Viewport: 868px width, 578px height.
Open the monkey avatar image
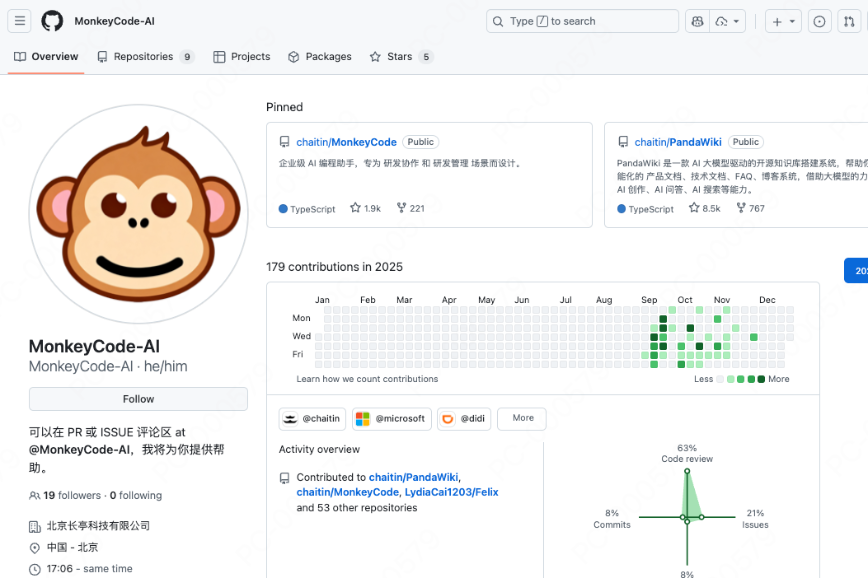pyautogui.click(x=138, y=214)
